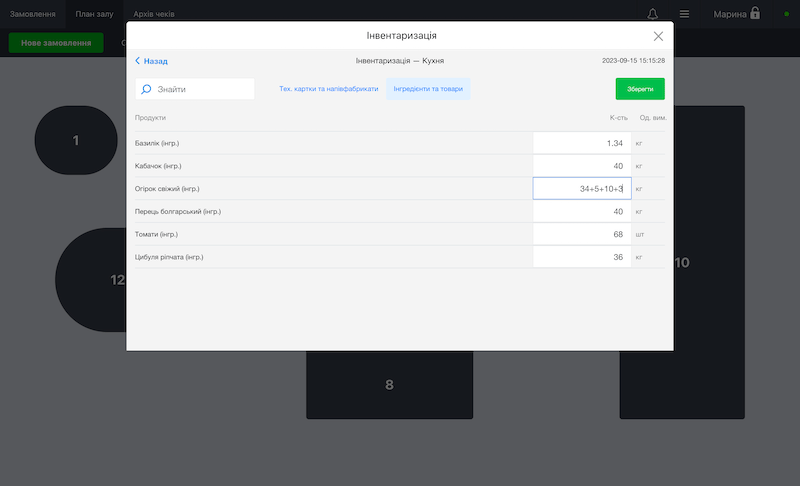This screenshot has height=486, width=800.
Task: Go back using the Назад link
Action: (x=156, y=61)
